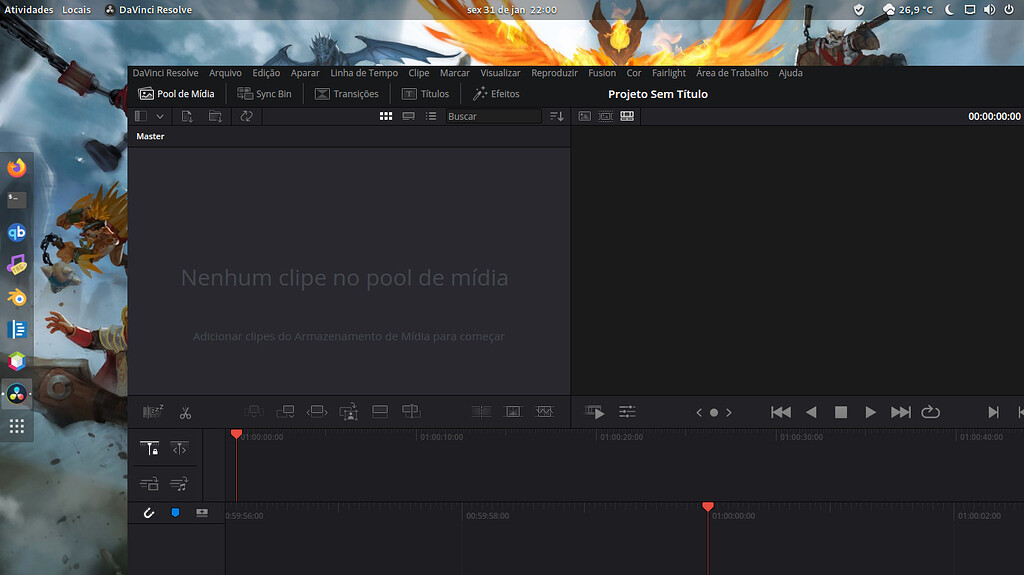
Task: Enable the locked playhead timeline mode
Action: pos(149,448)
